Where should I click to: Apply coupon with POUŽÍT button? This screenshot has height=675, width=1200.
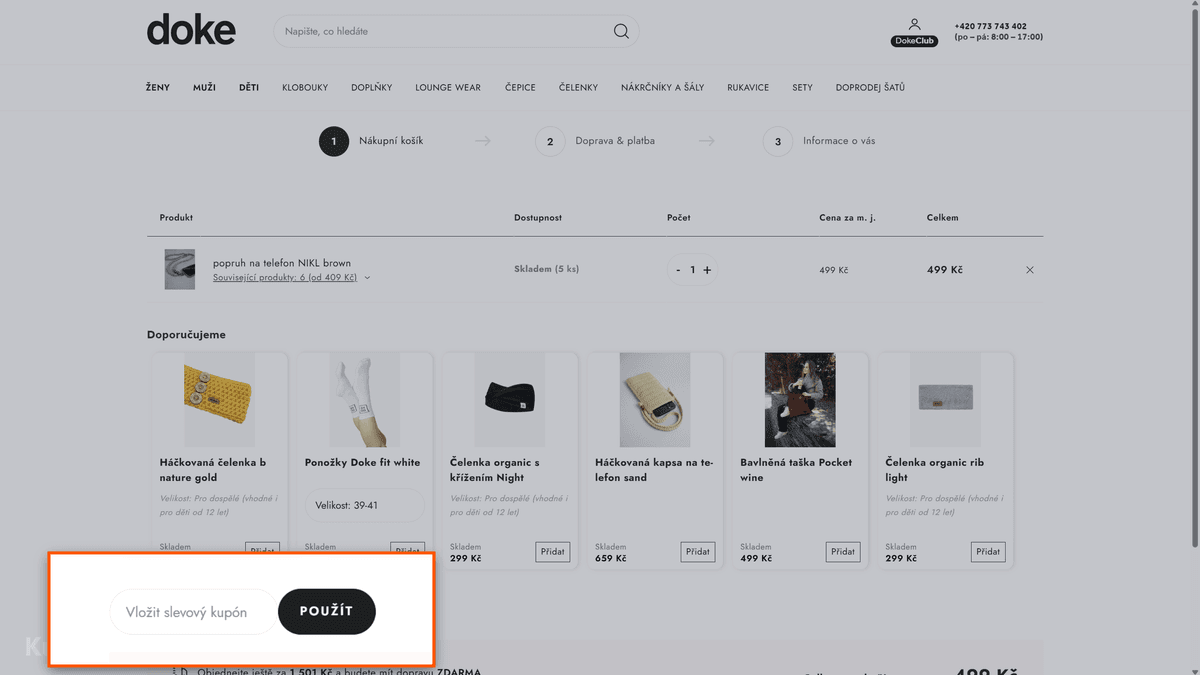(326, 611)
